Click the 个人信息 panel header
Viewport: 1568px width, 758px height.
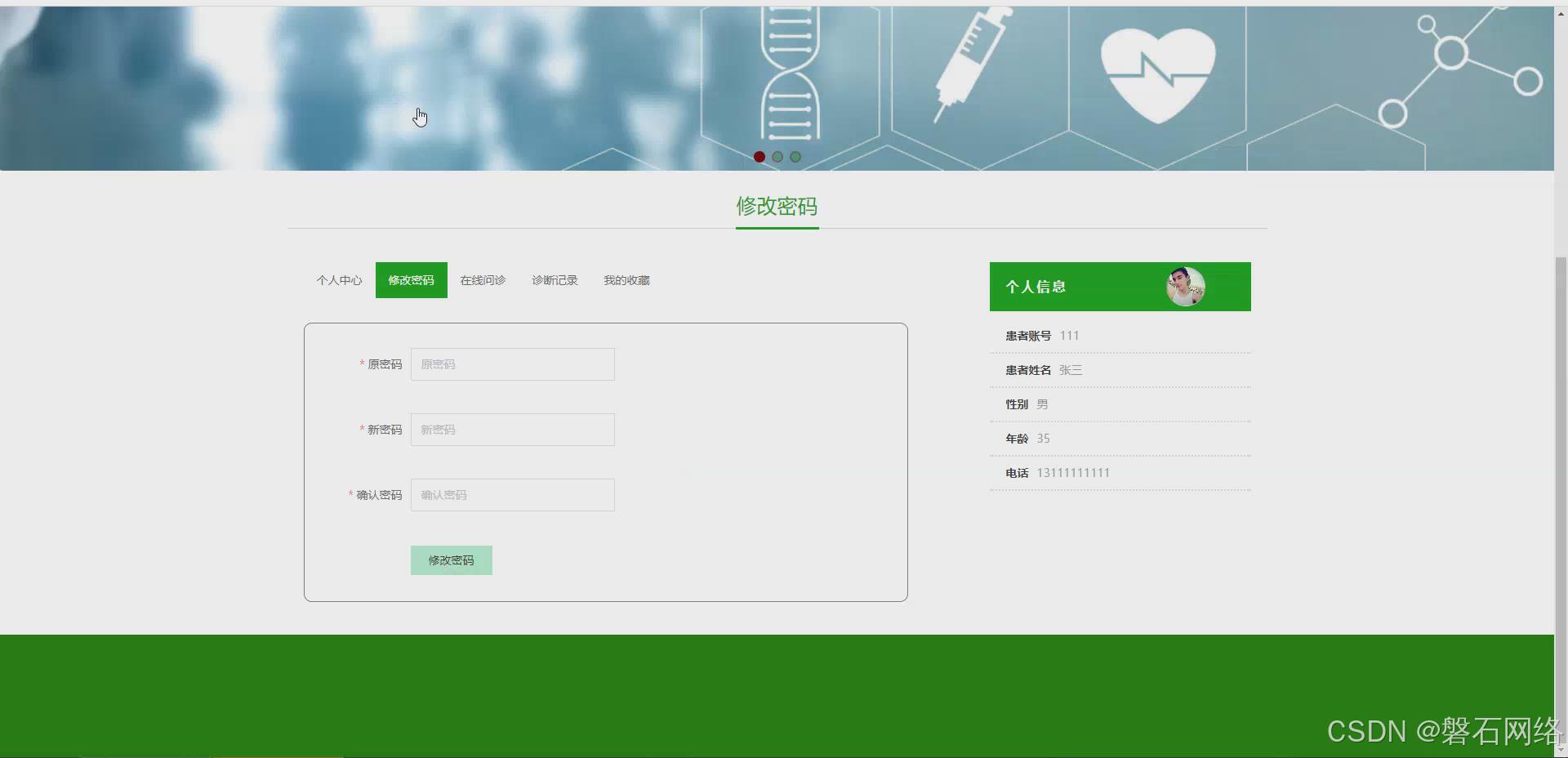tap(1036, 287)
